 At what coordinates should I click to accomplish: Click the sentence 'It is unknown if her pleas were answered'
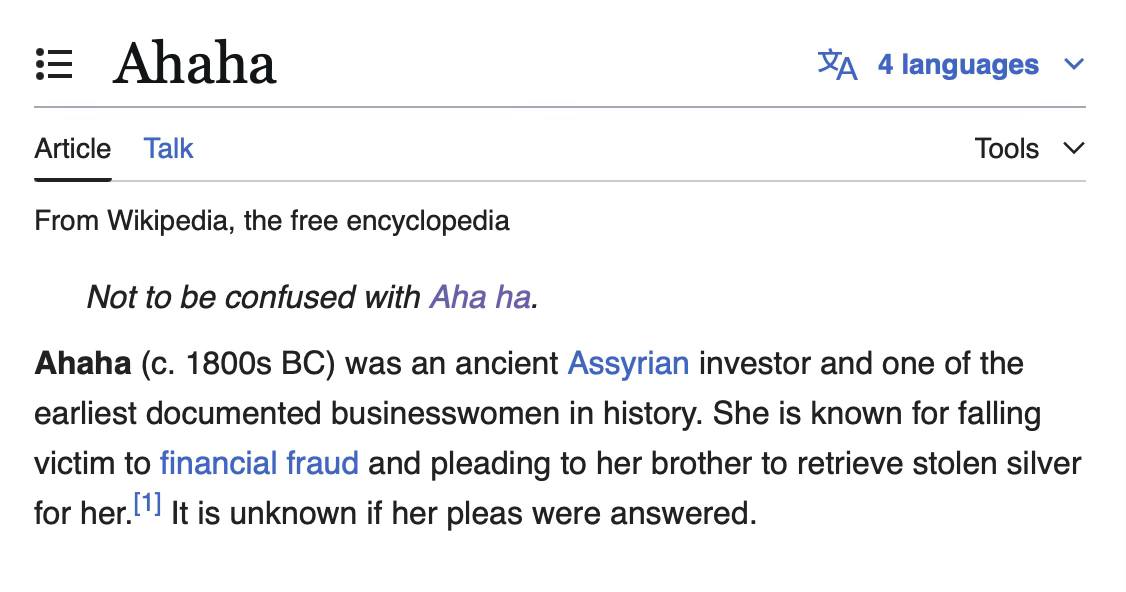[463, 514]
